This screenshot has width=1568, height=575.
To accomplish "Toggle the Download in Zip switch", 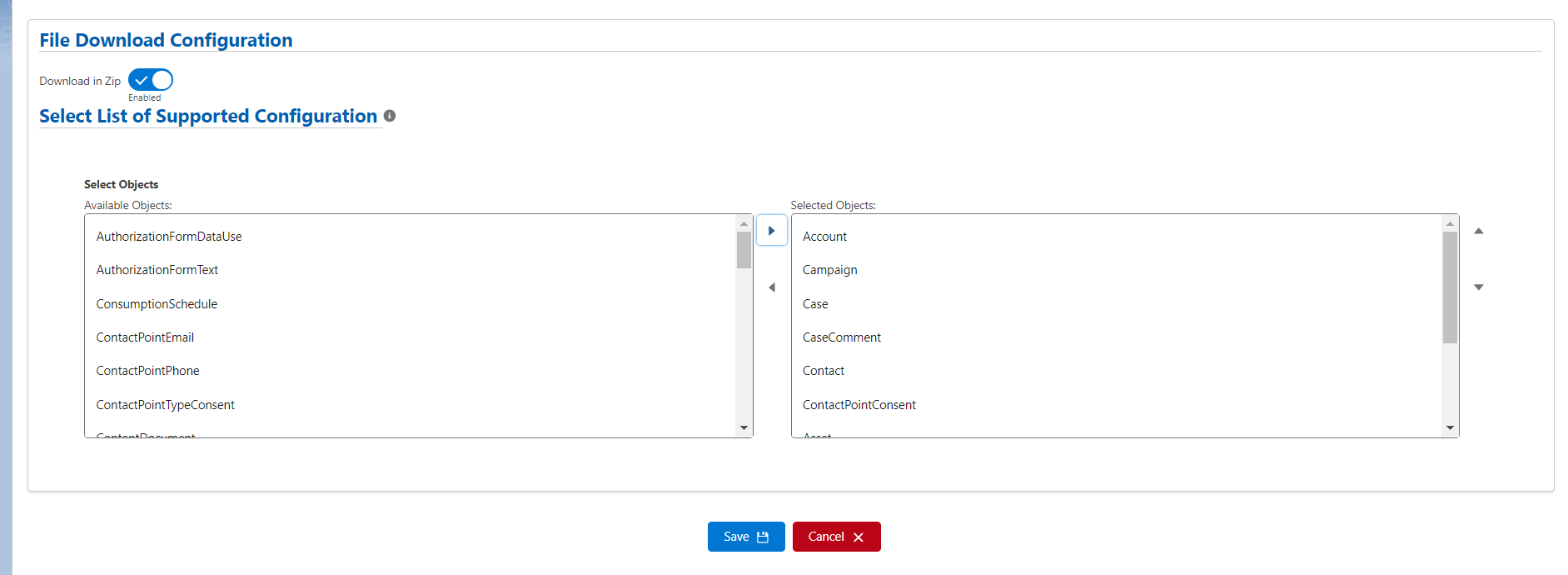I will [151, 80].
